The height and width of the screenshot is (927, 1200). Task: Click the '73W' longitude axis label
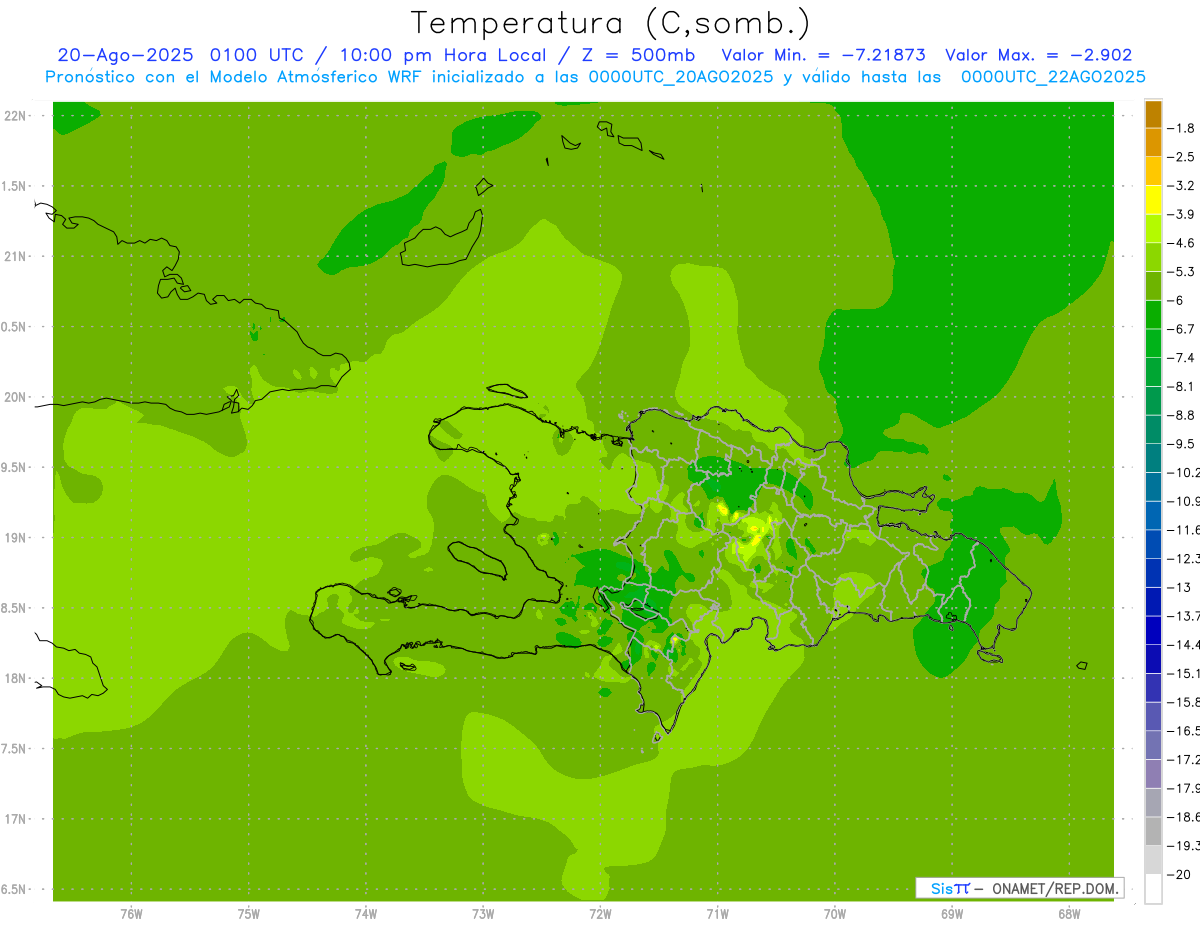(483, 913)
